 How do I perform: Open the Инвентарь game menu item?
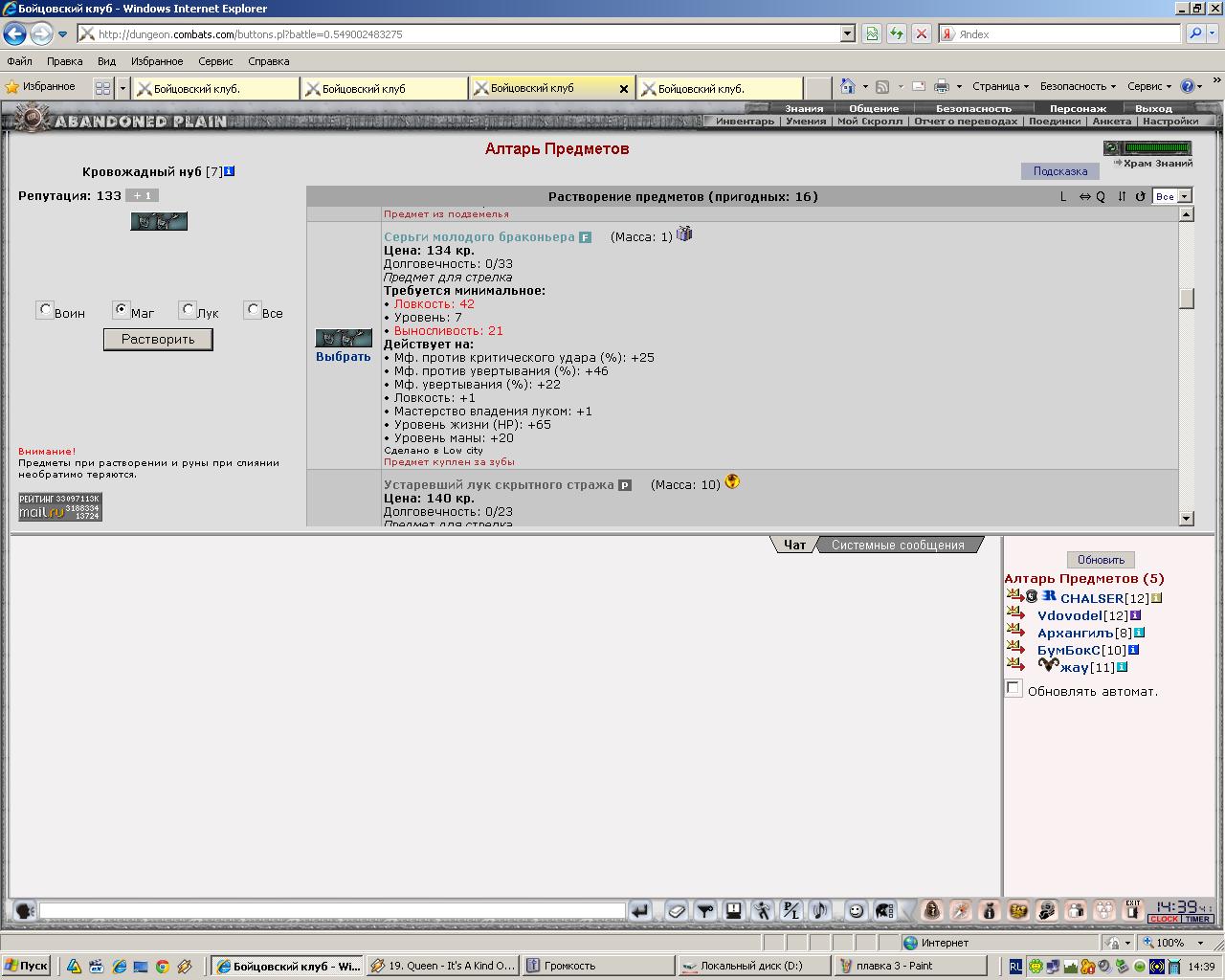coord(745,122)
